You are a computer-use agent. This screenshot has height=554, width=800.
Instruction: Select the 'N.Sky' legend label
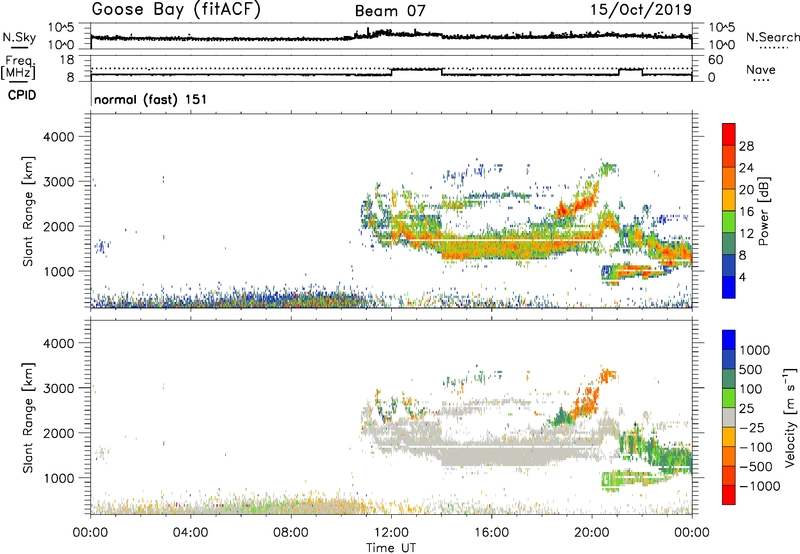pyautogui.click(x=19, y=37)
